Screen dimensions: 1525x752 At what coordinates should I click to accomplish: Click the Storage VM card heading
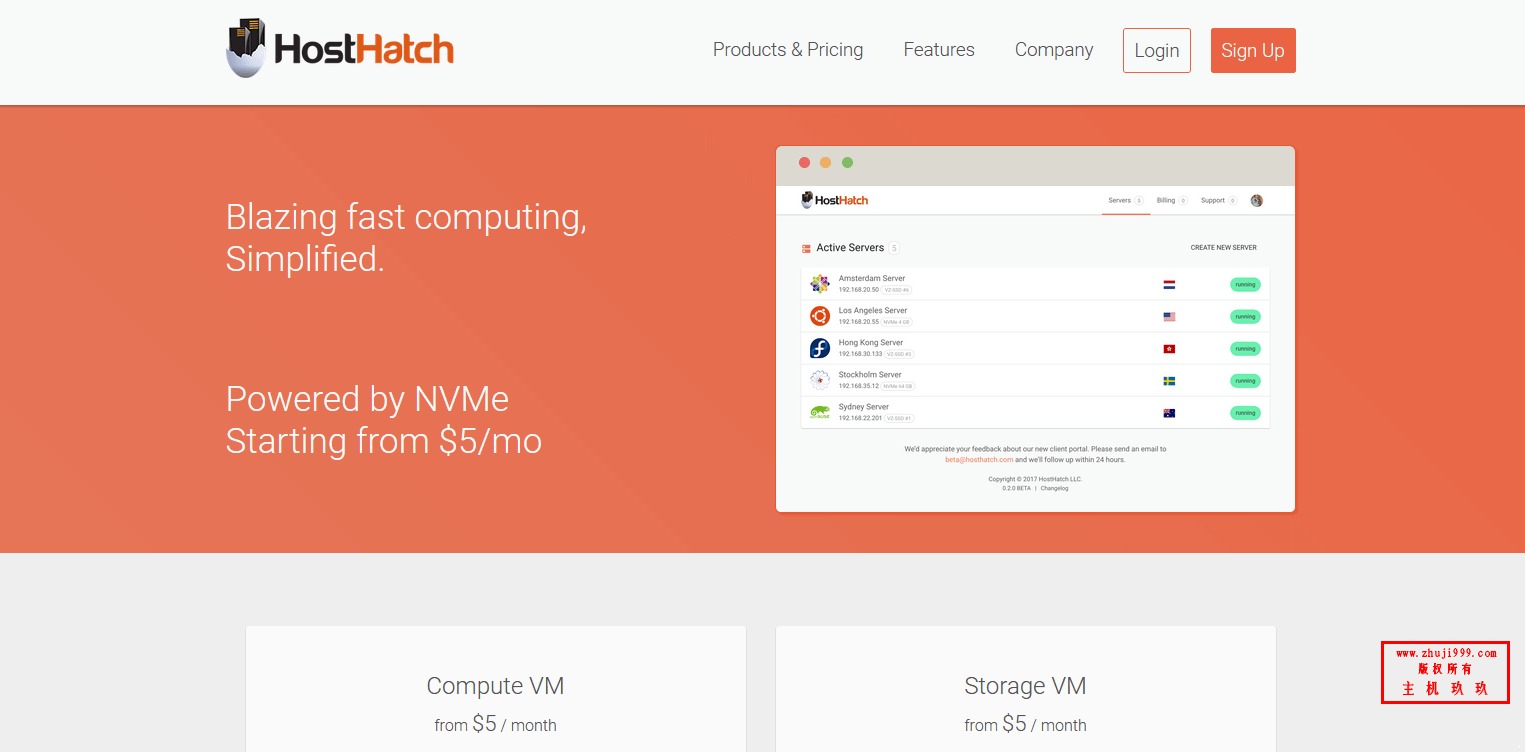pyautogui.click(x=1025, y=686)
